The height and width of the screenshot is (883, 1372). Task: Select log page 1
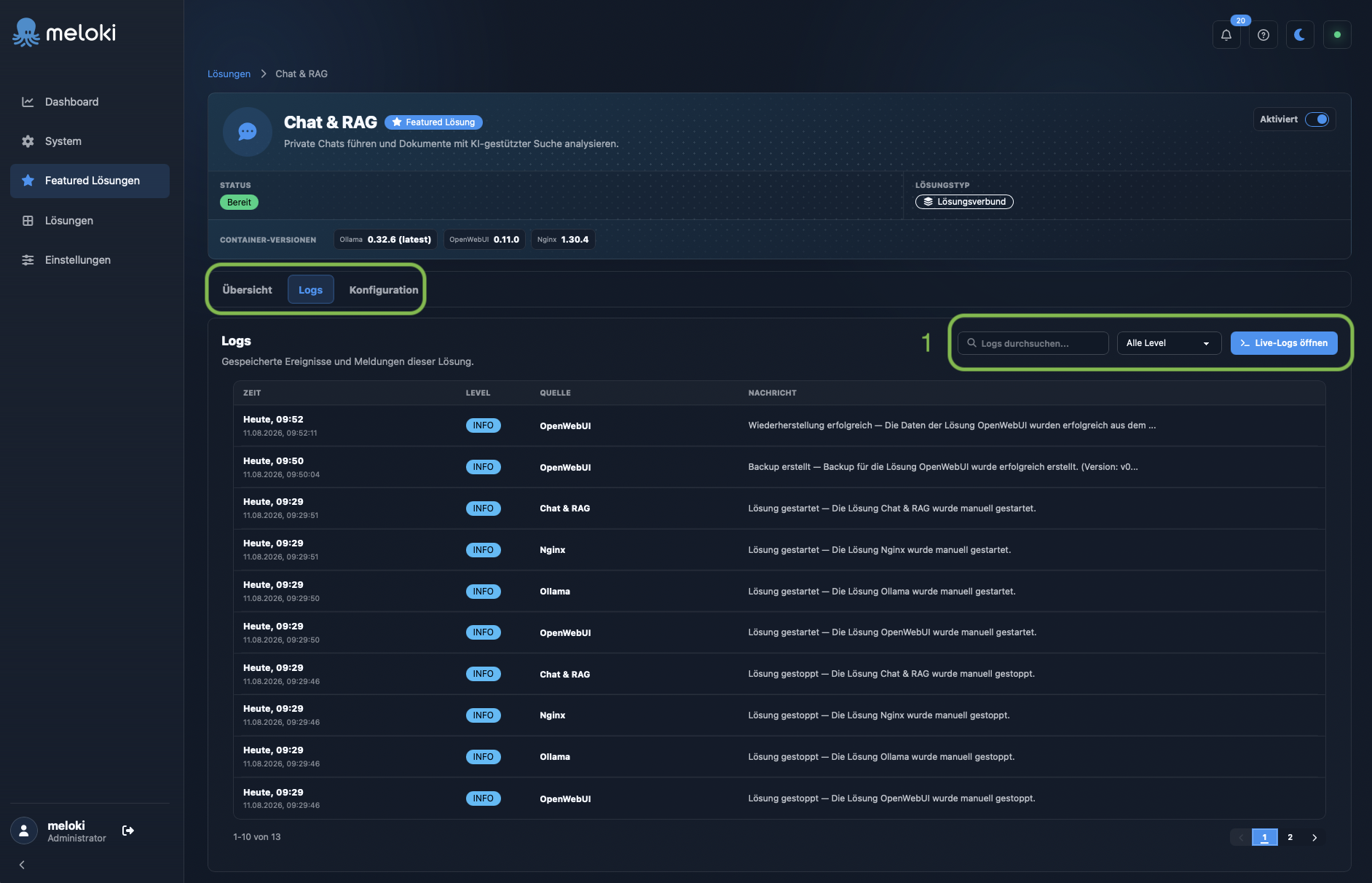(x=1265, y=838)
